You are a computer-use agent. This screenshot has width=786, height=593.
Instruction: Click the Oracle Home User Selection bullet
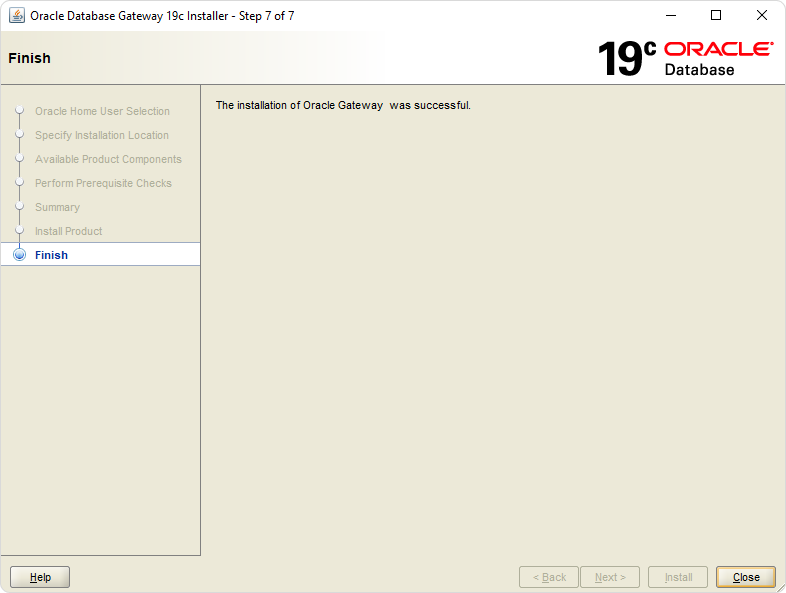tap(20, 110)
